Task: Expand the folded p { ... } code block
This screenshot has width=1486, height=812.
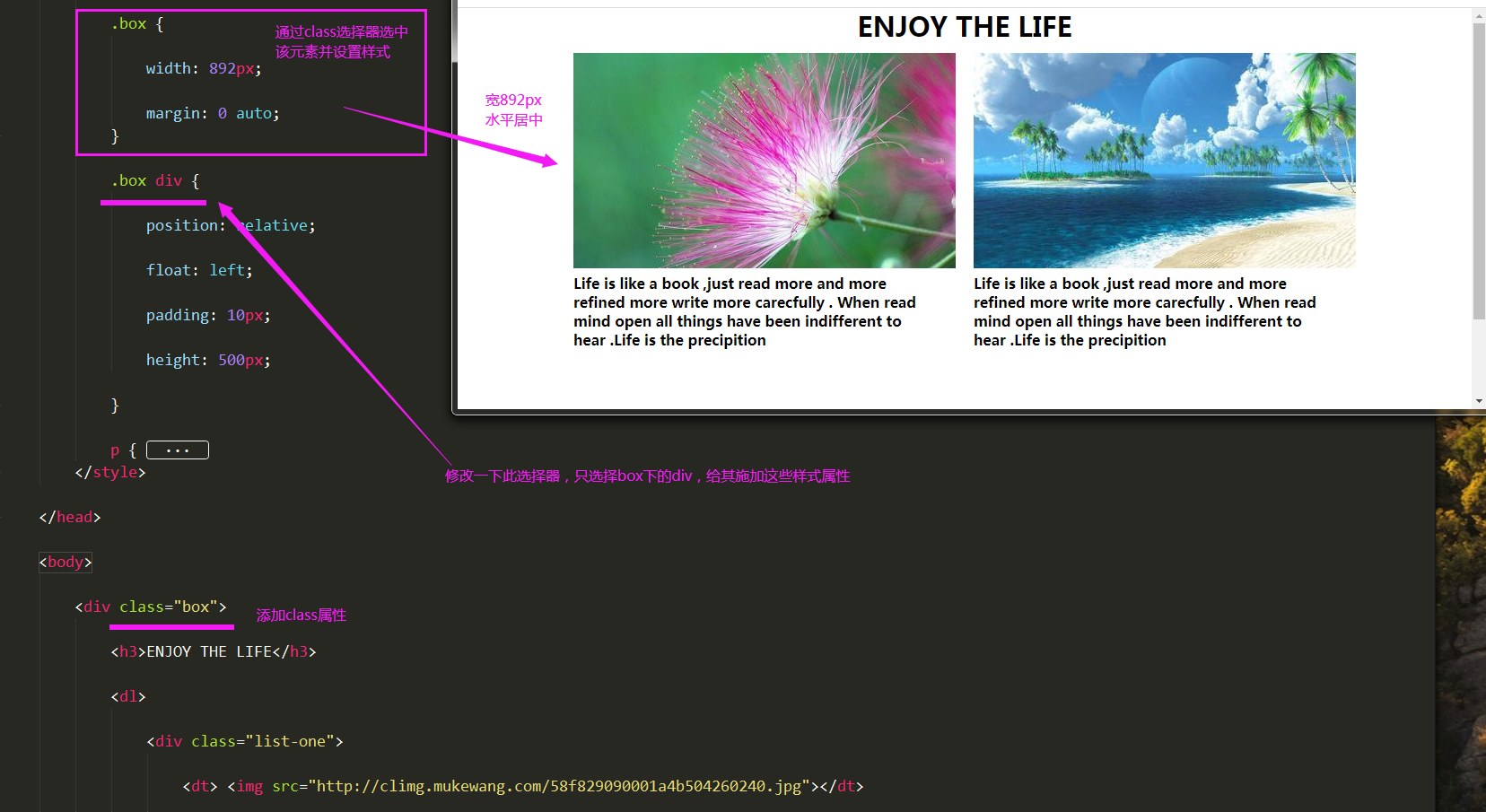Action: 178,450
